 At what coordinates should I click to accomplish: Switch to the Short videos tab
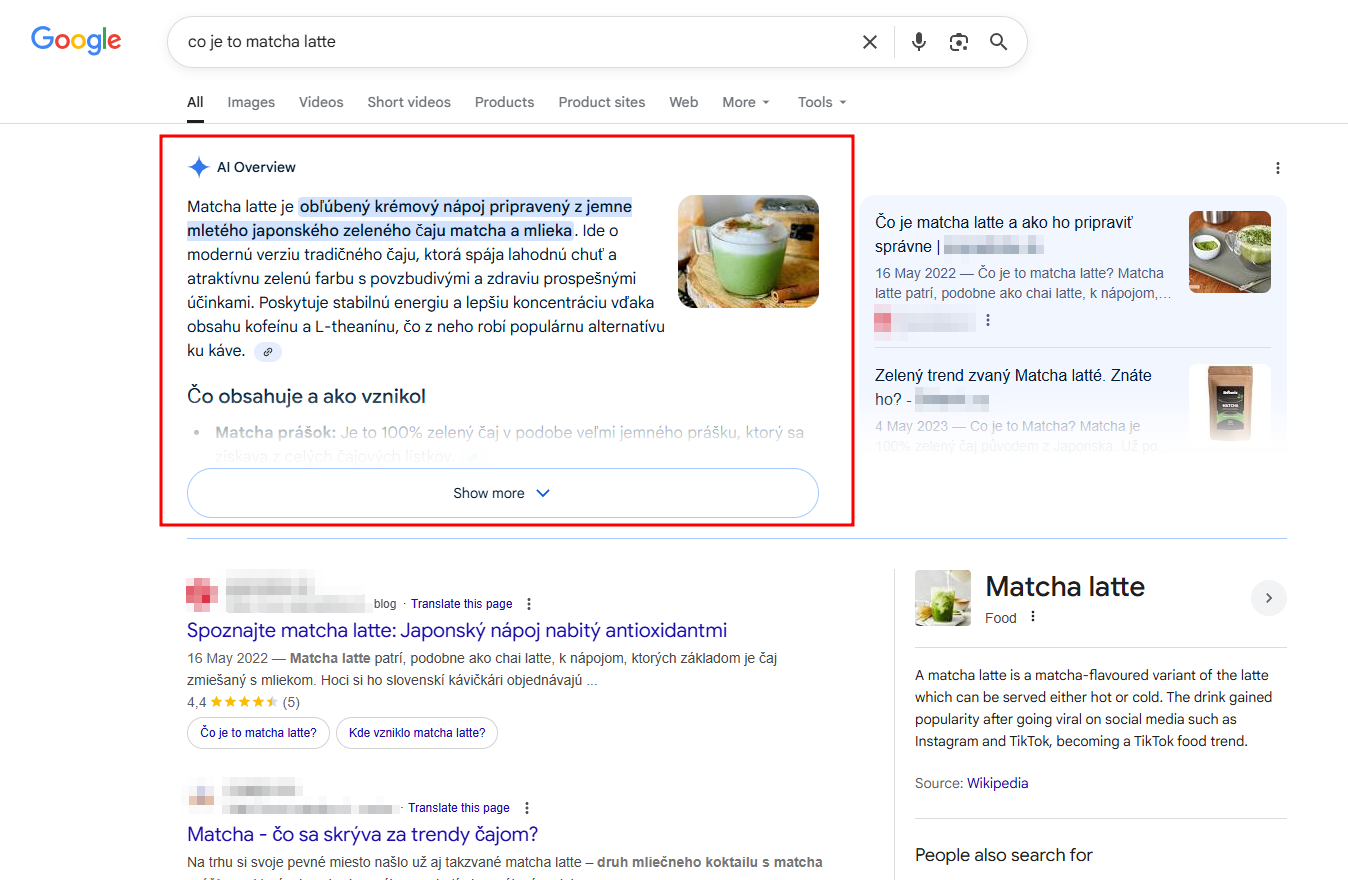point(408,102)
